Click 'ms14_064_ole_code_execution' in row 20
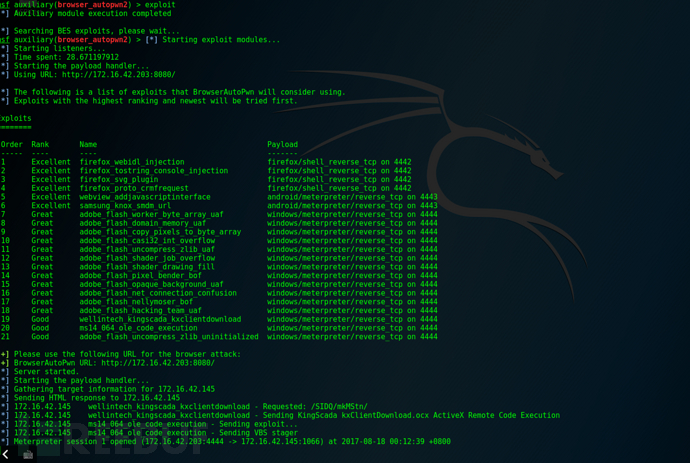Viewport: 690px width, 463px height. pyautogui.click(x=138, y=328)
